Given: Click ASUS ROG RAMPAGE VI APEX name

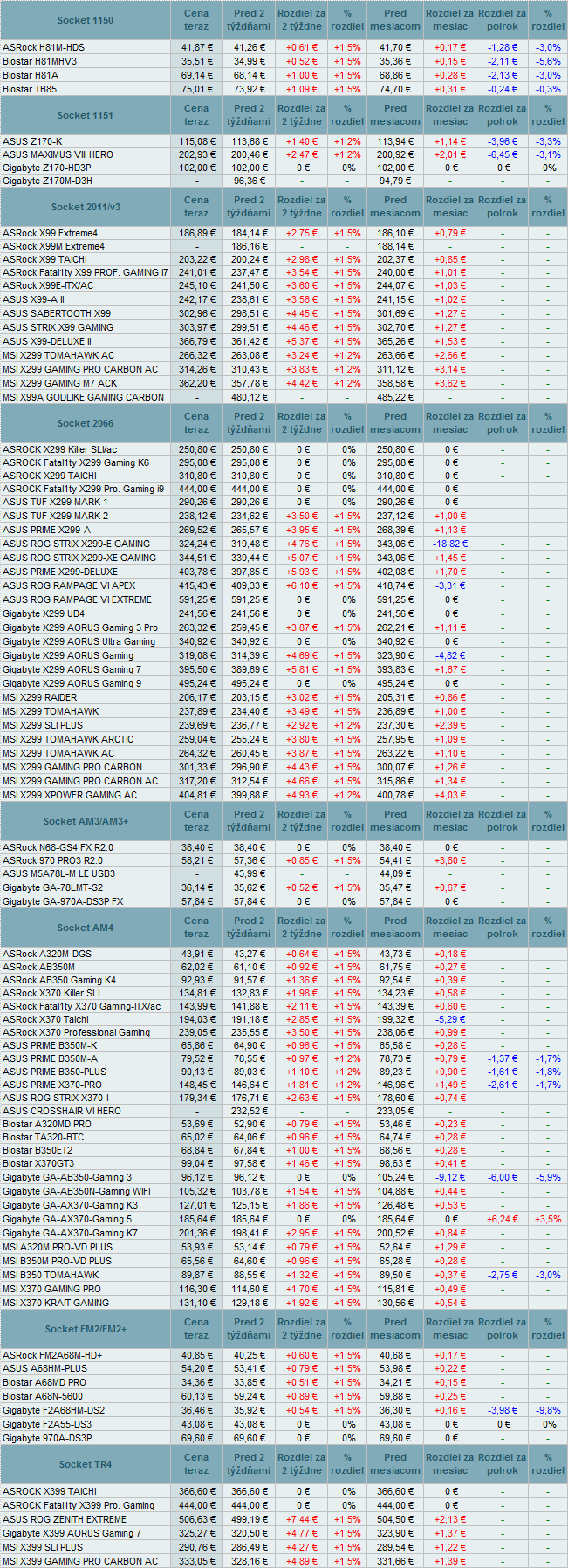Looking at the screenshot, I should click(x=69, y=585).
